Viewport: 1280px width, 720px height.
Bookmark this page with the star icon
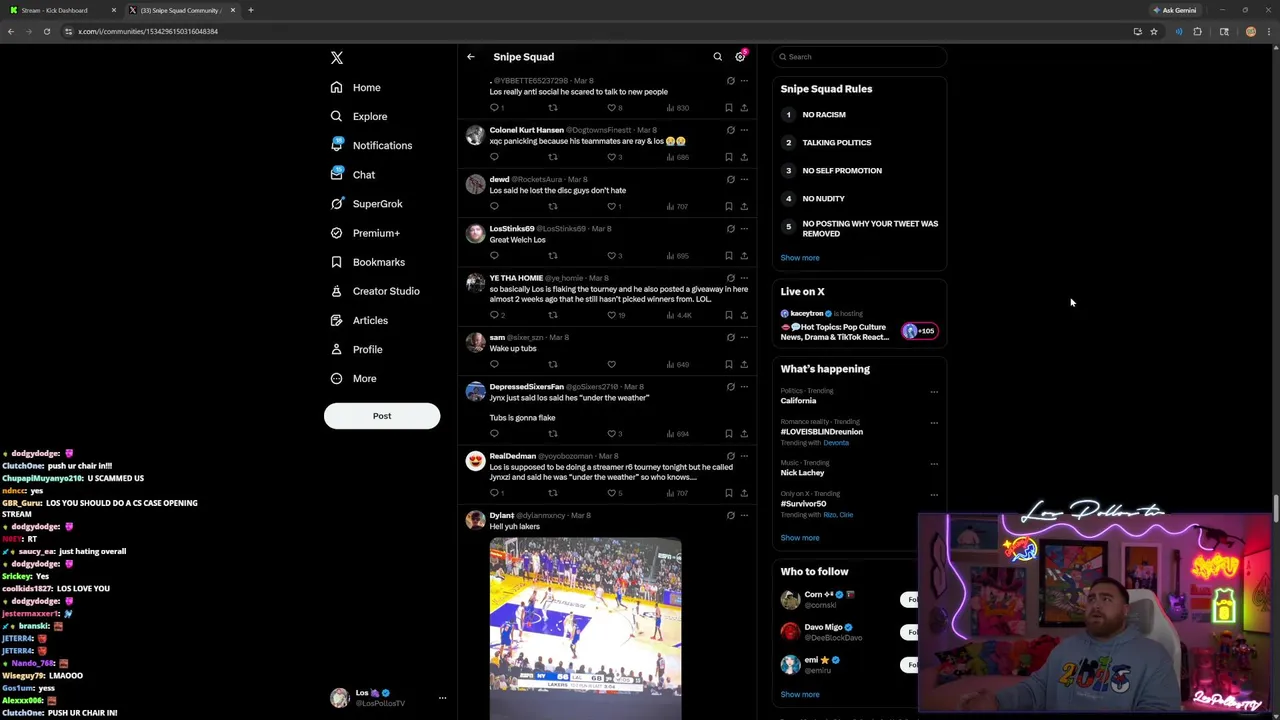[1153, 31]
